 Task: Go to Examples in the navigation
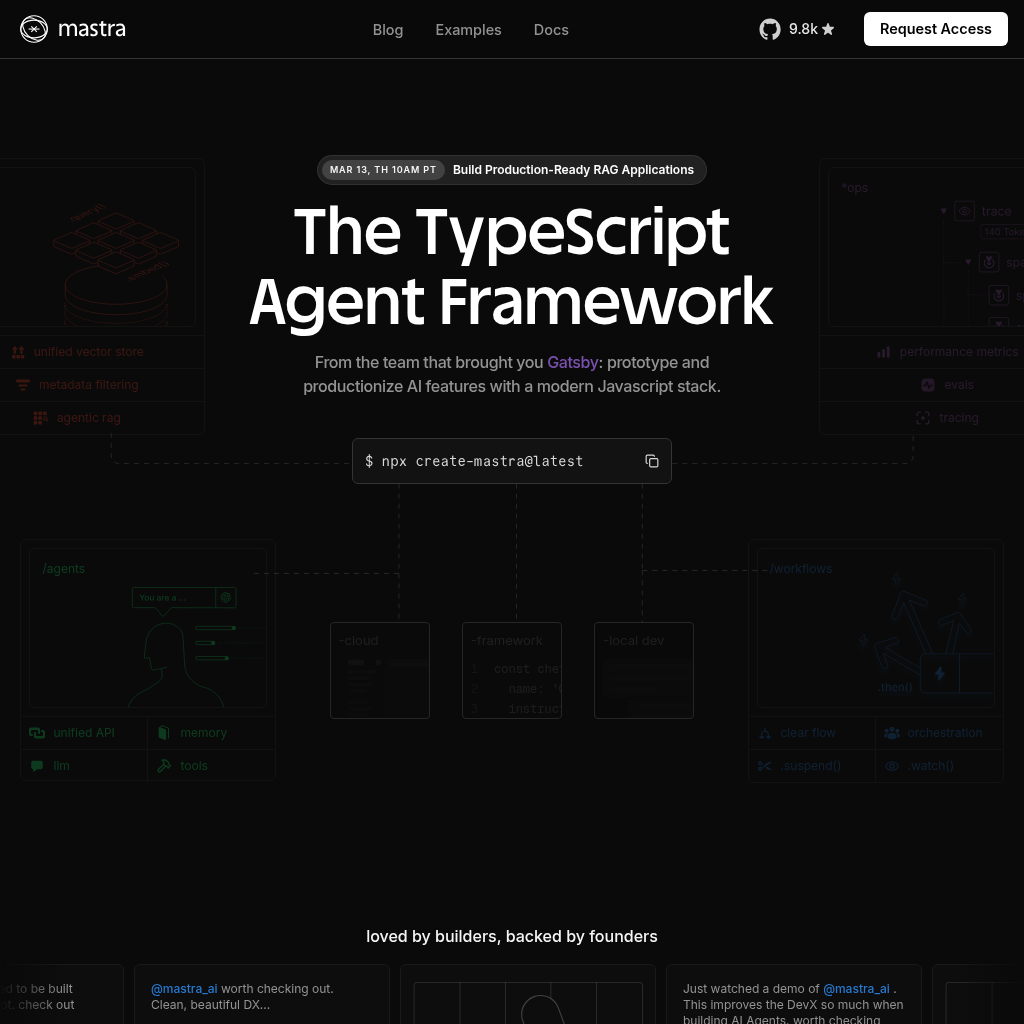coord(468,29)
